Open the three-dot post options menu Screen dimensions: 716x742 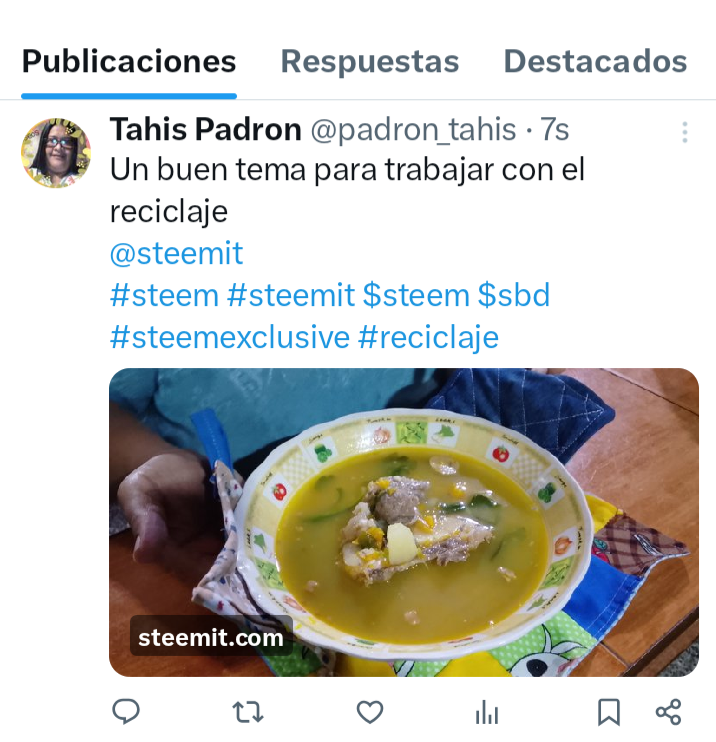tap(685, 132)
